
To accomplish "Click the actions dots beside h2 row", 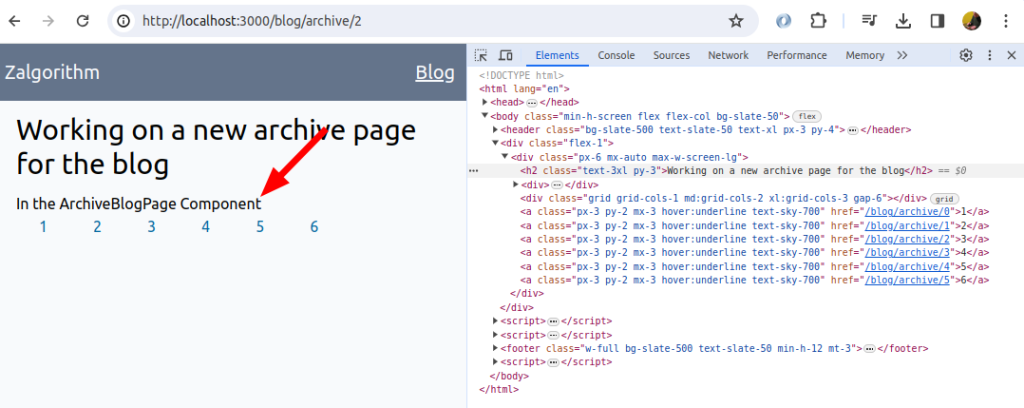I will tap(473, 171).
